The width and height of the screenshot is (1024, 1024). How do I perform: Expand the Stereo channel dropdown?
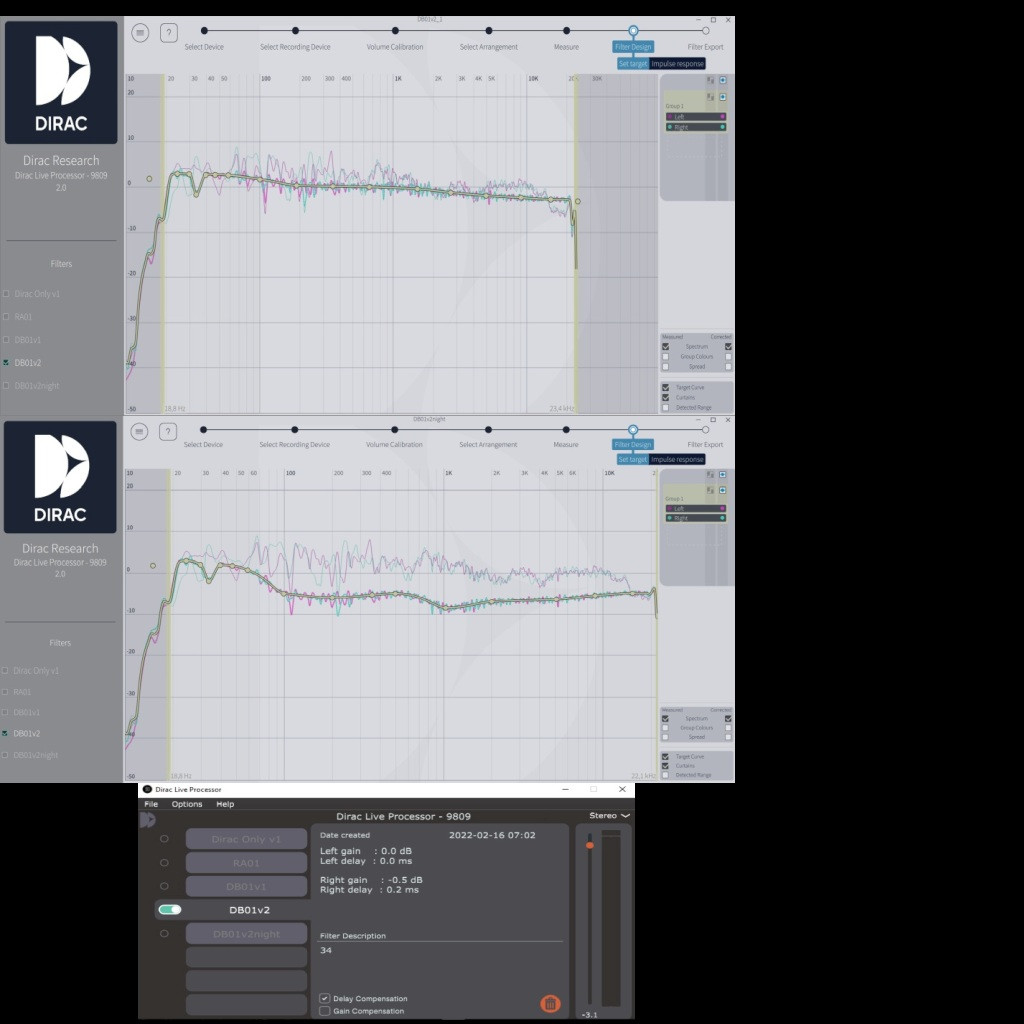click(610, 816)
